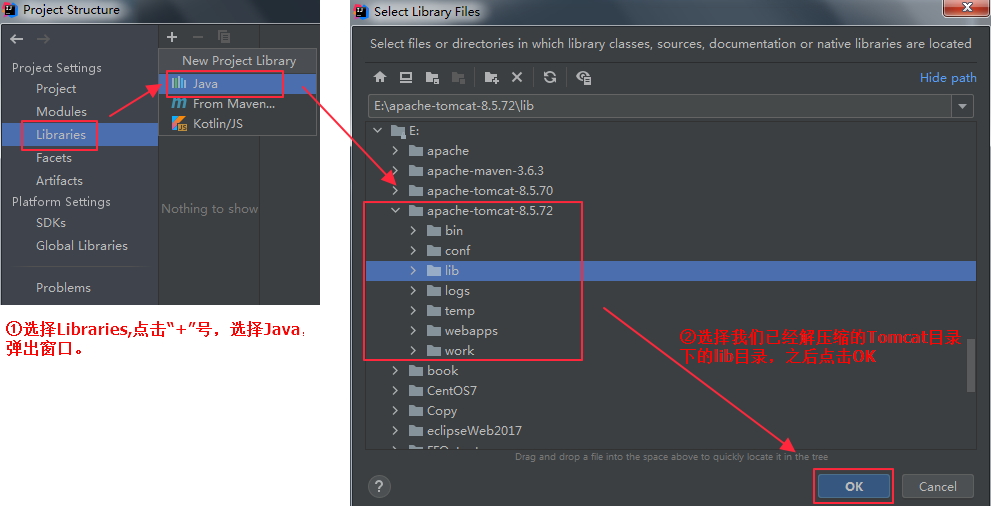
Task: Choose Kotlin/JS library option
Action: [238, 124]
